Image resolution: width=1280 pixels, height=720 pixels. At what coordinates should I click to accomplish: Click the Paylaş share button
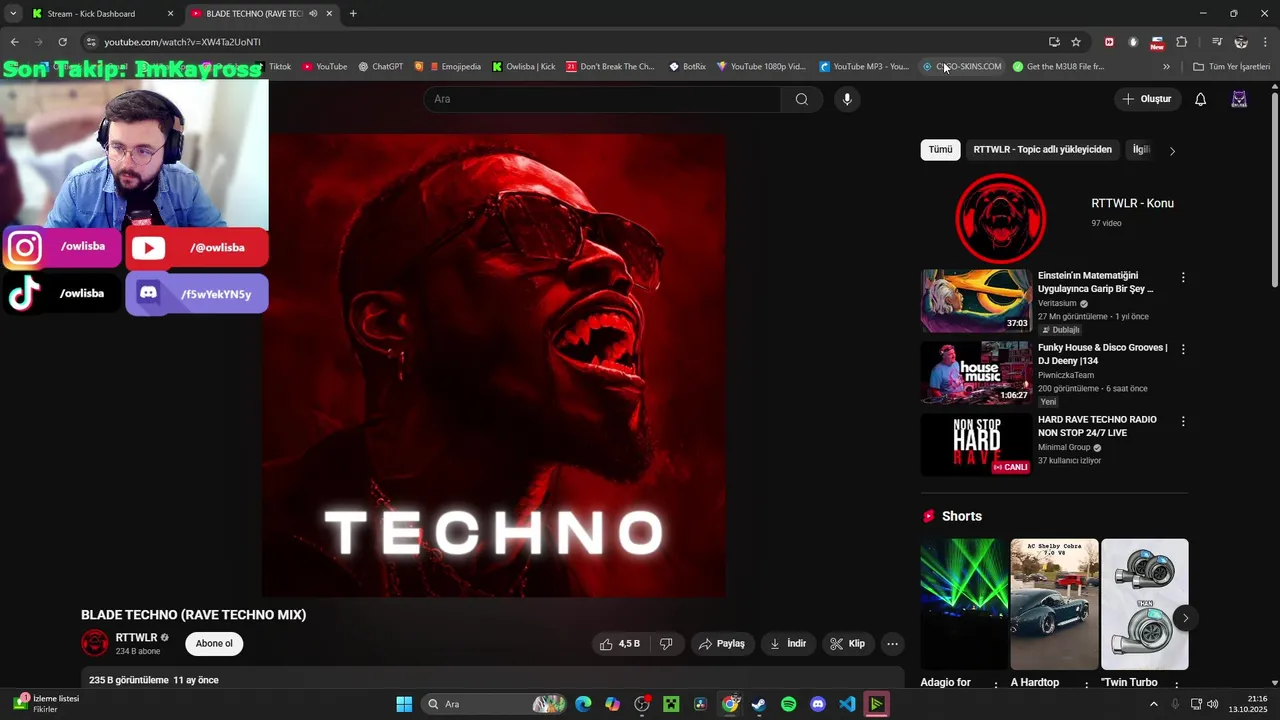[721, 644]
